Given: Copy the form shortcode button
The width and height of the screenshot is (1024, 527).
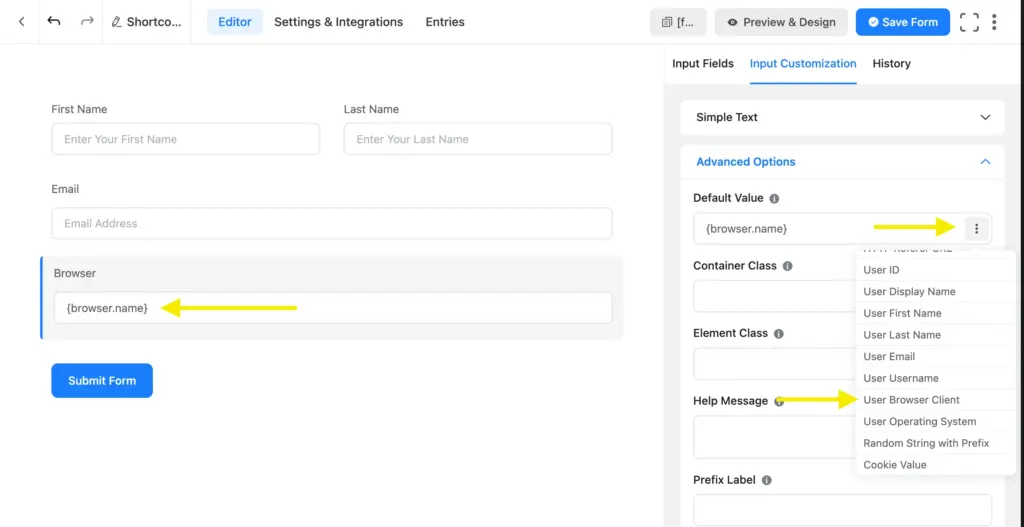Looking at the screenshot, I should [x=678, y=22].
